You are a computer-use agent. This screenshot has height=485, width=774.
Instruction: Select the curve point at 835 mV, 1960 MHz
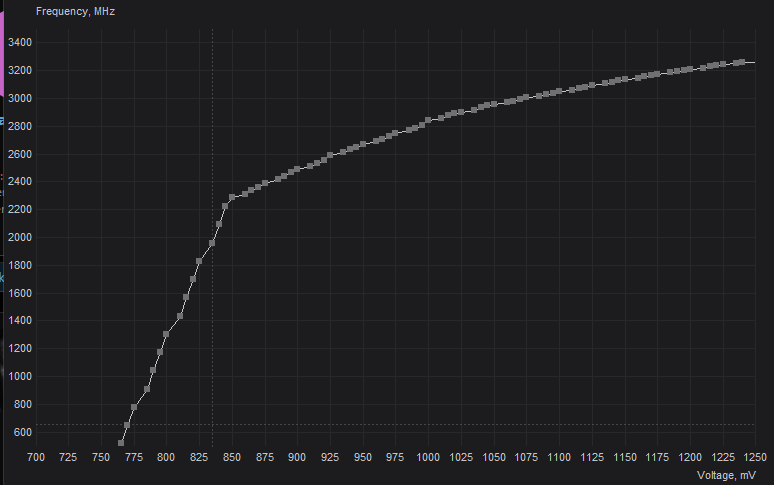tap(212, 243)
